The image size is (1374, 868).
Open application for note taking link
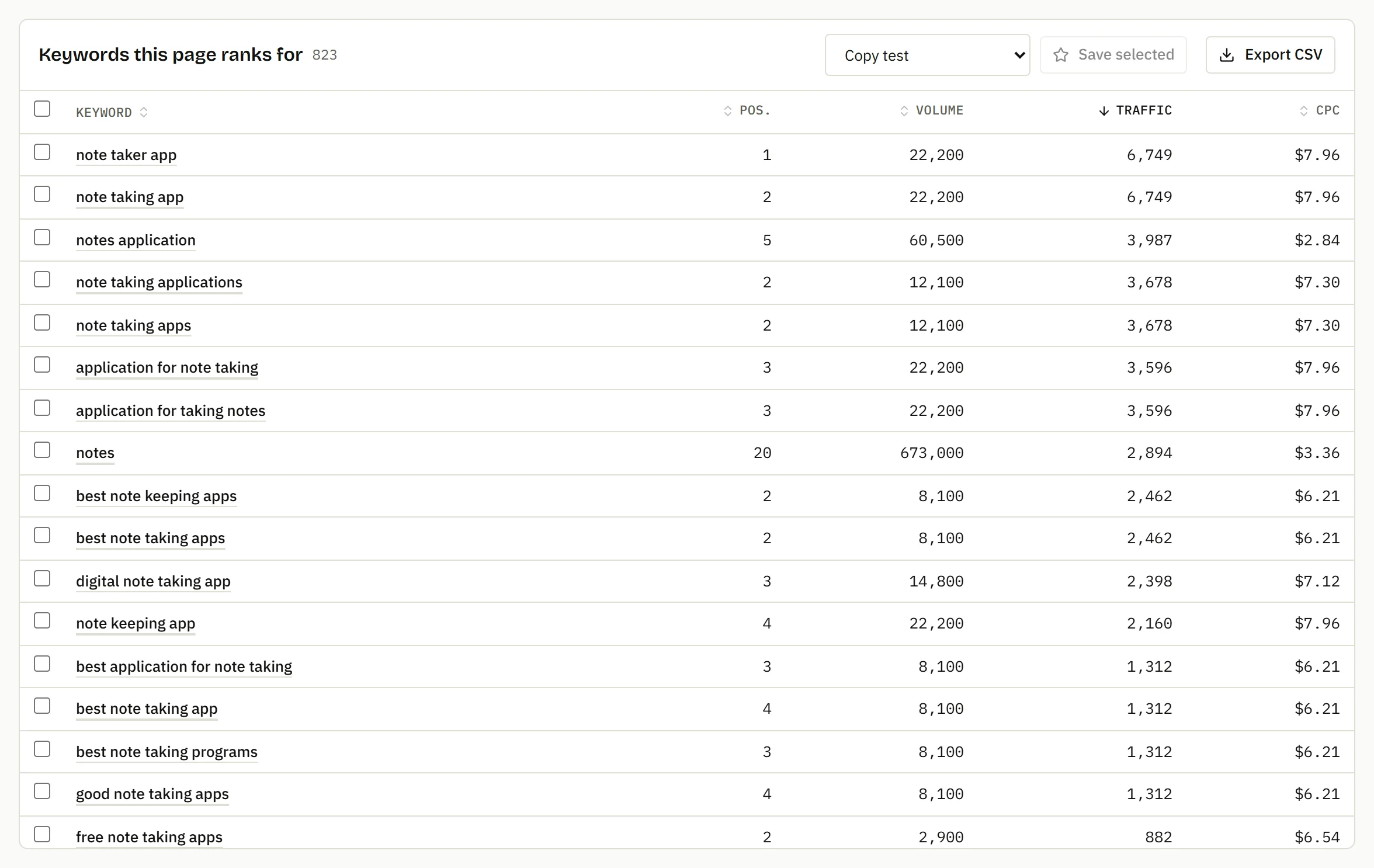[167, 368]
